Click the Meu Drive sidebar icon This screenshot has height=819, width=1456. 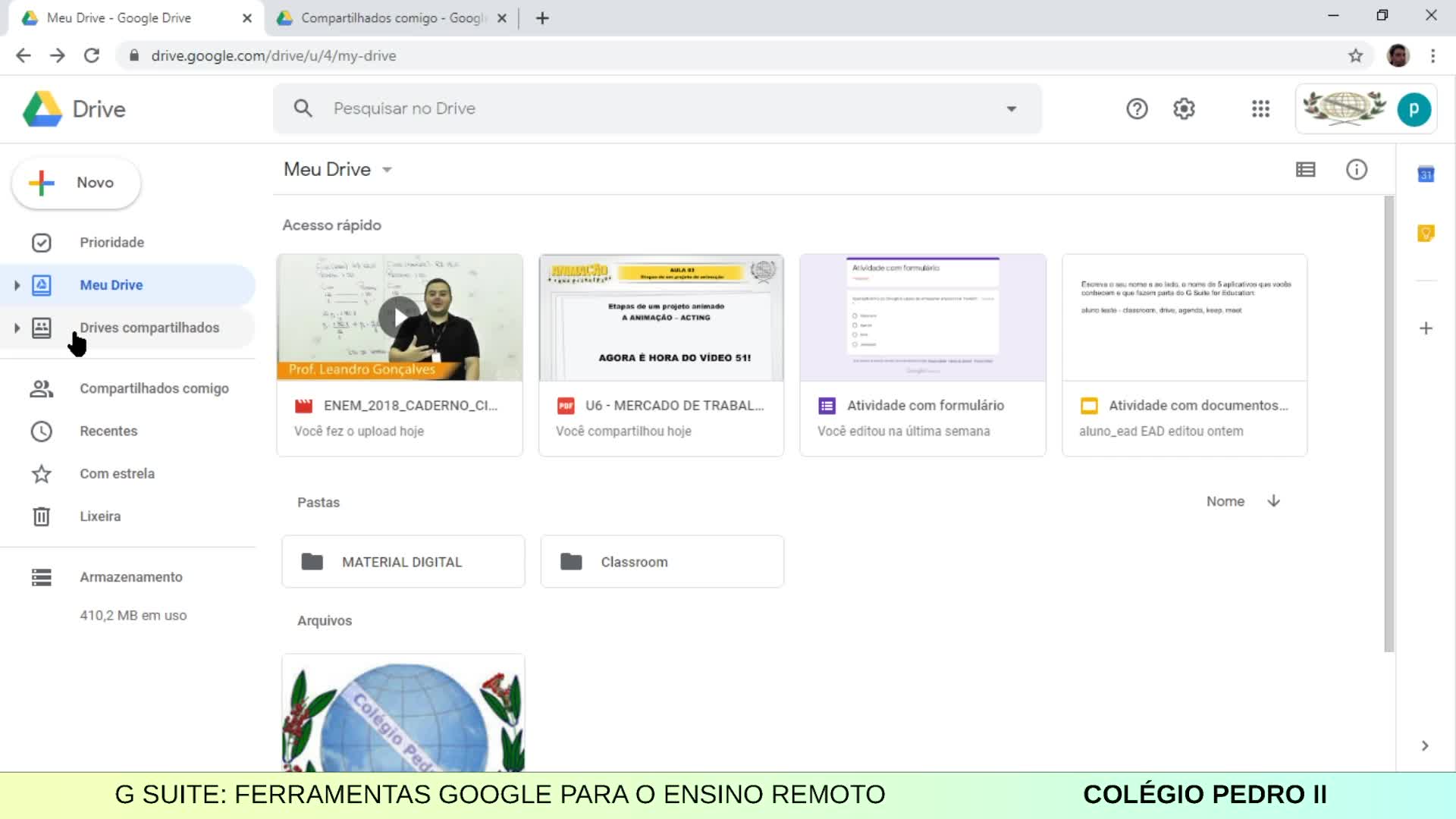[41, 285]
